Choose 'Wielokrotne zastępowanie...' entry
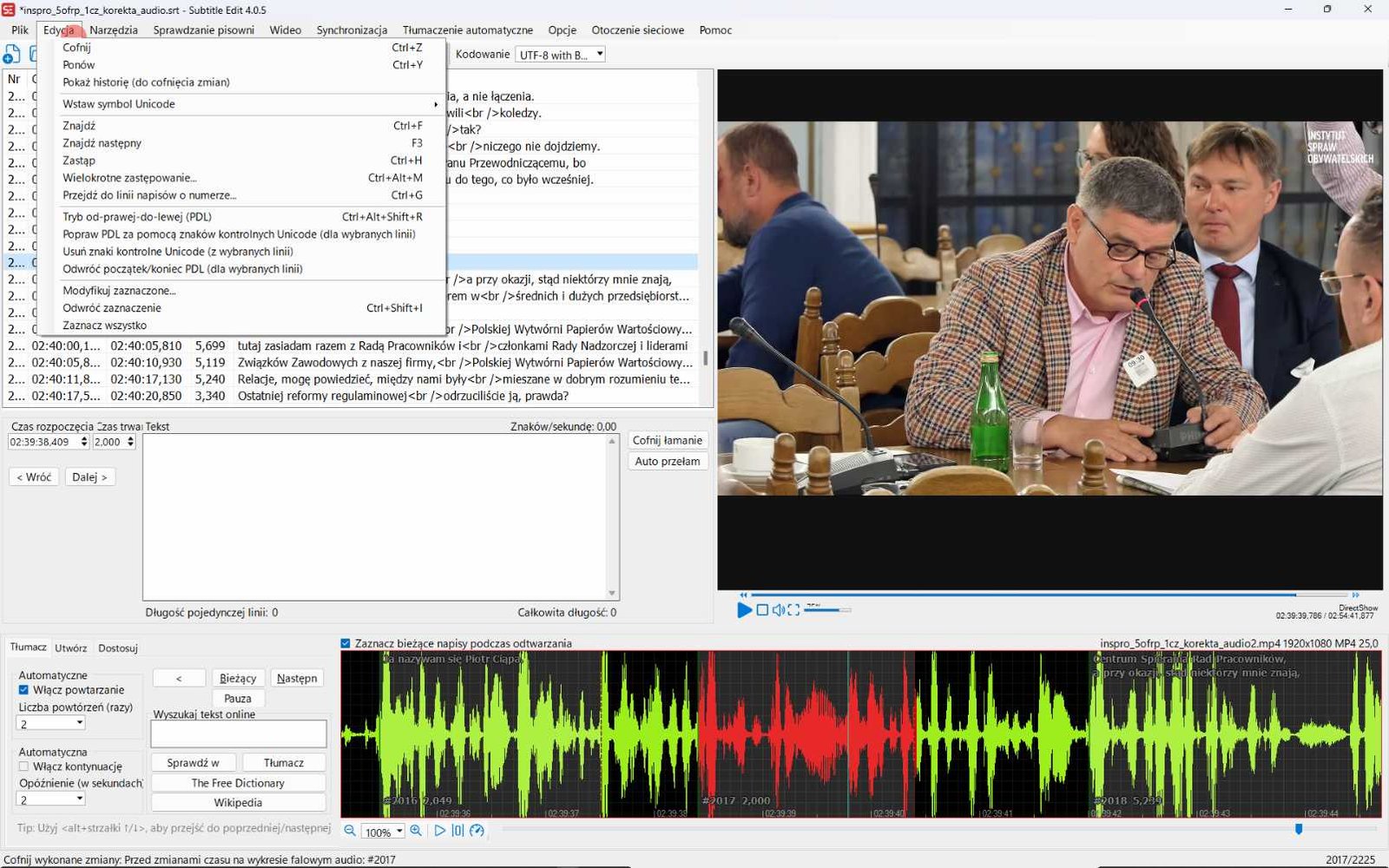 pyautogui.click(x=241, y=178)
